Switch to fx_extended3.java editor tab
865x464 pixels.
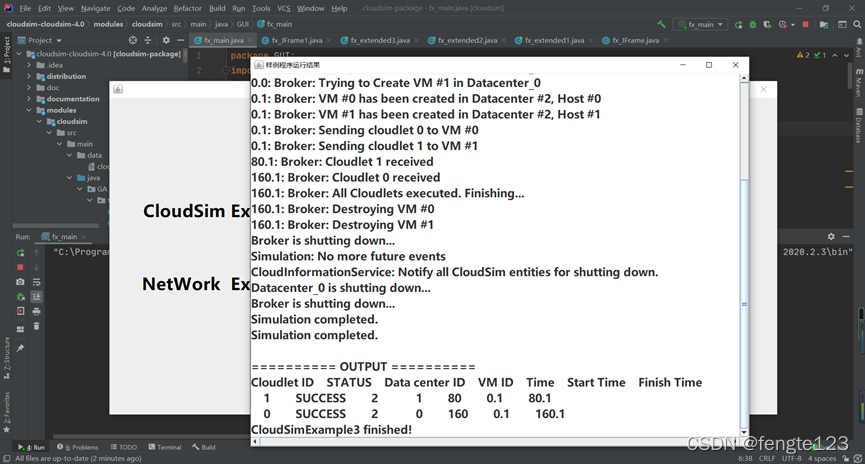[x=380, y=40]
